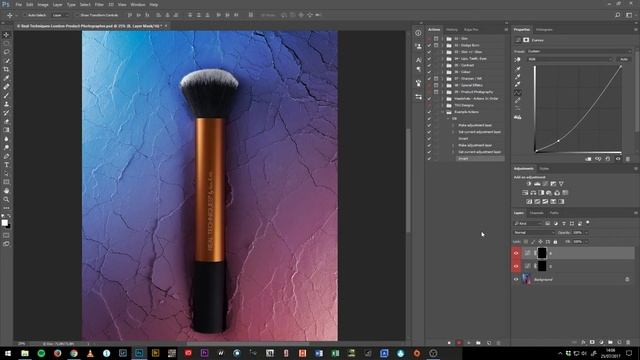Add an Invert adjustment

[529, 202]
